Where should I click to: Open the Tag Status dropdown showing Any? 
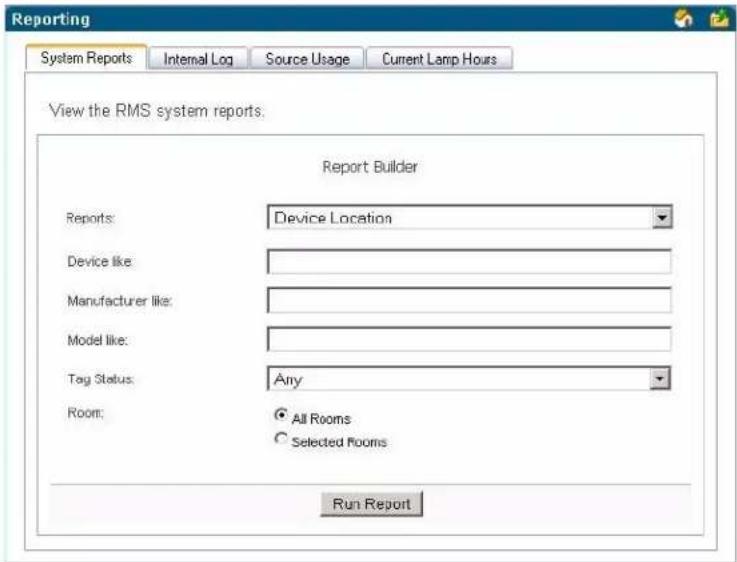pyautogui.click(x=469, y=379)
